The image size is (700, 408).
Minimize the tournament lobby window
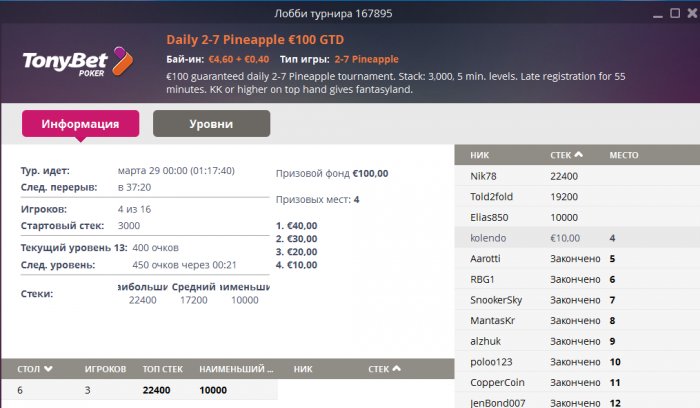(658, 14)
